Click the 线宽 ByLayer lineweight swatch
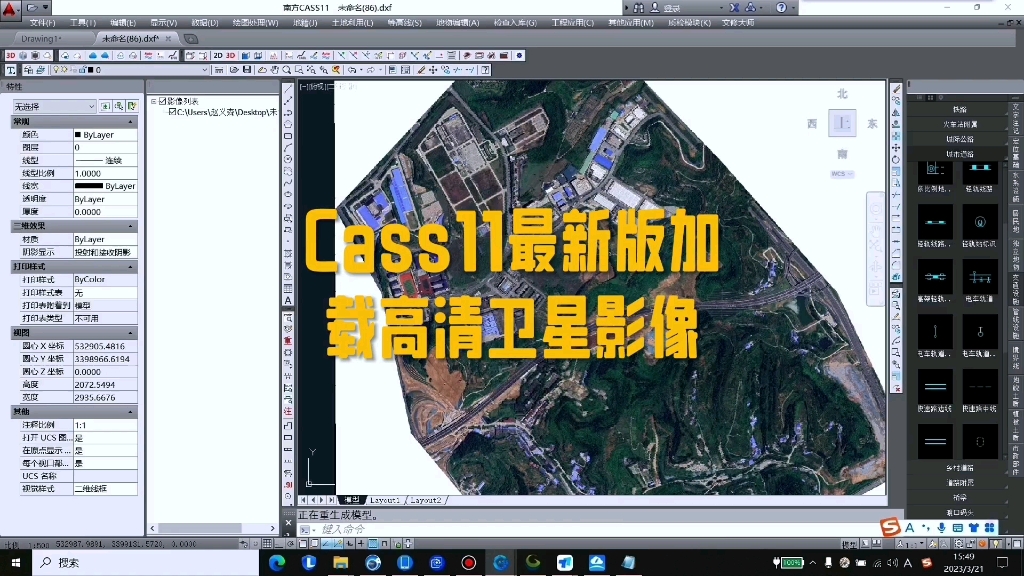The height and width of the screenshot is (576, 1024). click(105, 186)
